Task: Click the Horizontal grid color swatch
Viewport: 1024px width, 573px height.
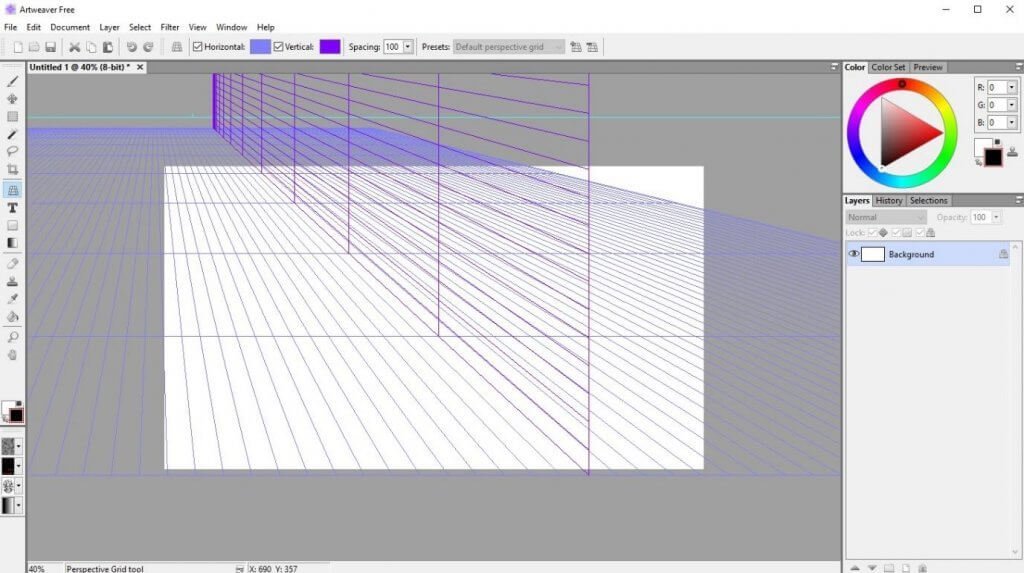Action: point(260,47)
